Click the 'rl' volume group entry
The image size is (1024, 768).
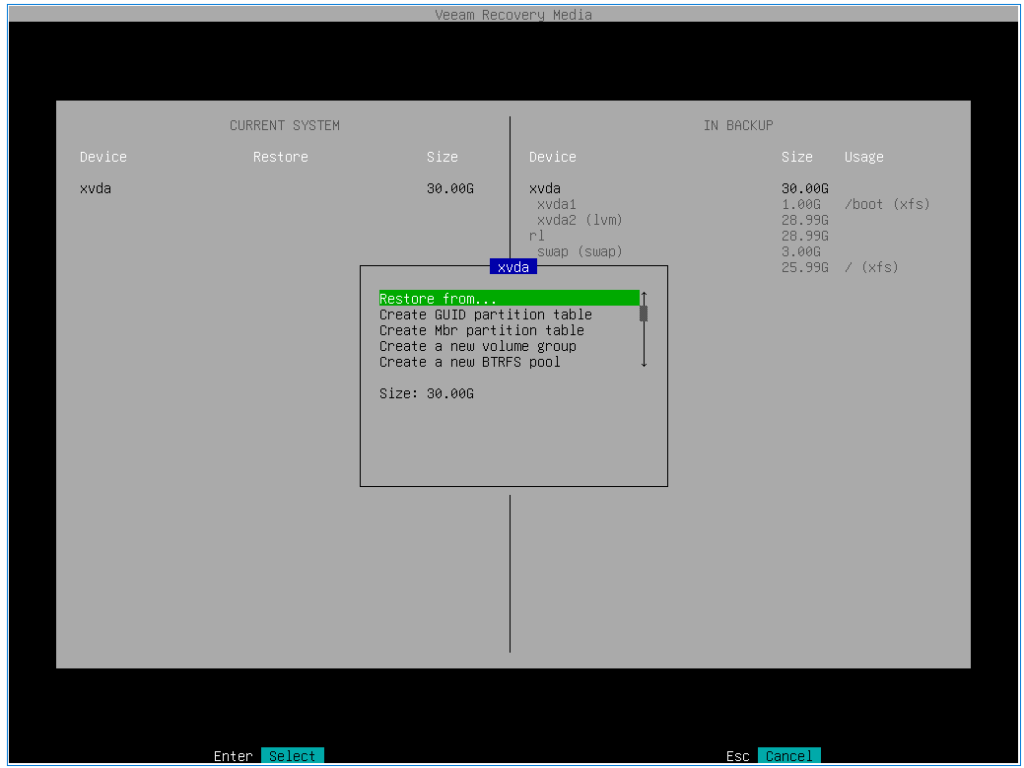pyautogui.click(x=537, y=236)
